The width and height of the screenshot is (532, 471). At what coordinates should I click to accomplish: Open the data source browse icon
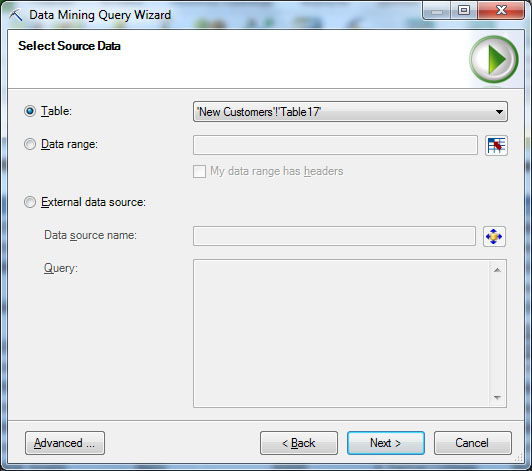(494, 236)
